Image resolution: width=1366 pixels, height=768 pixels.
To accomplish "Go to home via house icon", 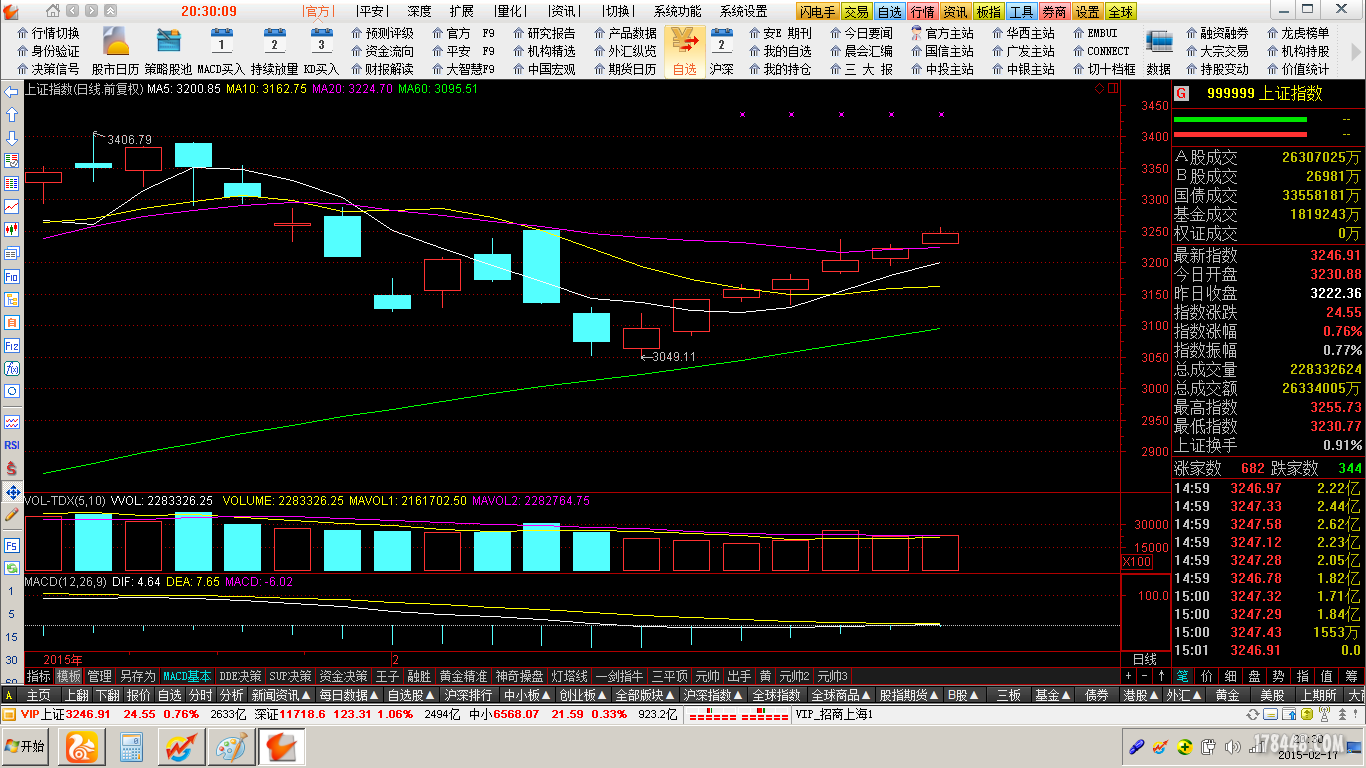I will 53,11.
